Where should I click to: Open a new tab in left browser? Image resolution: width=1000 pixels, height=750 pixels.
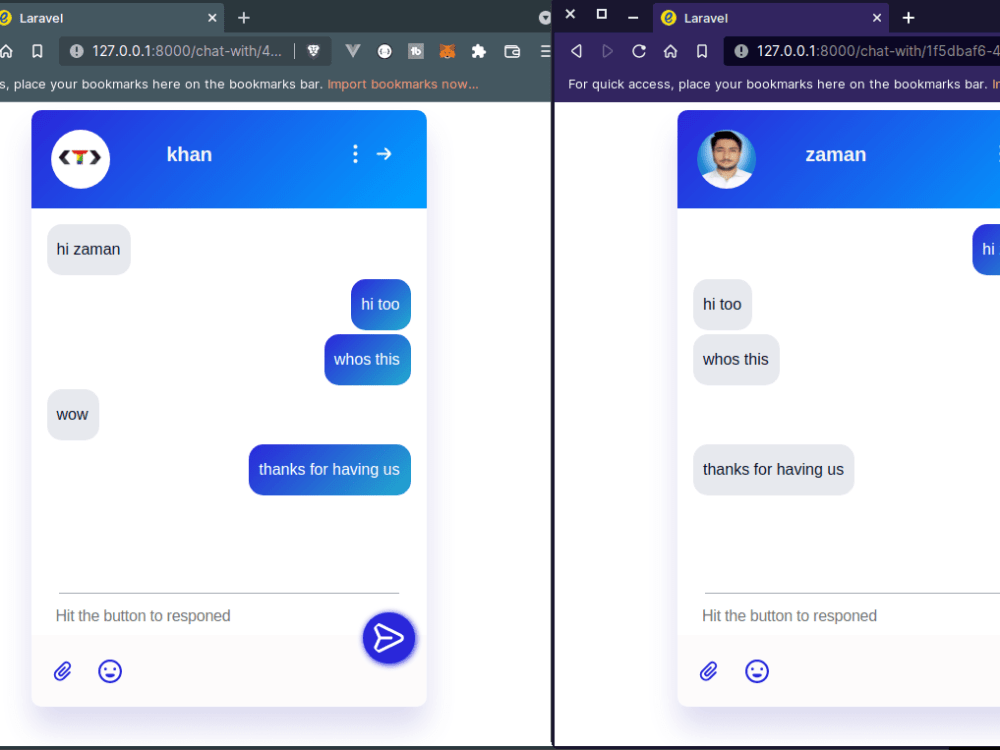(x=244, y=18)
